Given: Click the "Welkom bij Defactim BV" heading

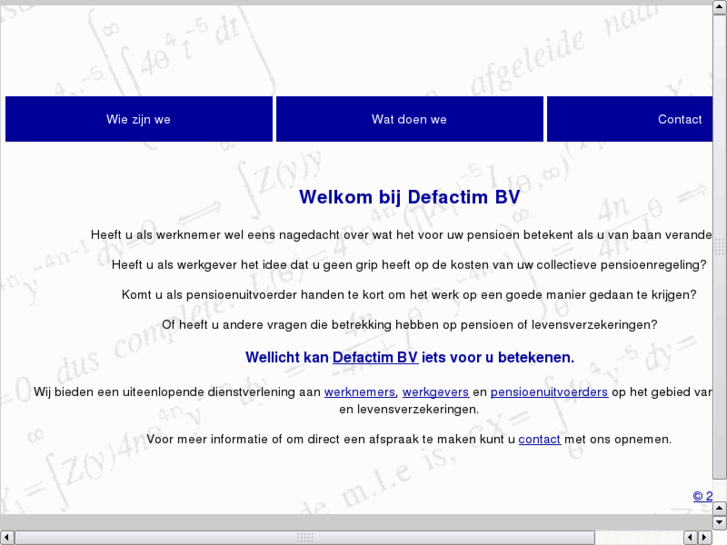Looking at the screenshot, I should tap(409, 197).
